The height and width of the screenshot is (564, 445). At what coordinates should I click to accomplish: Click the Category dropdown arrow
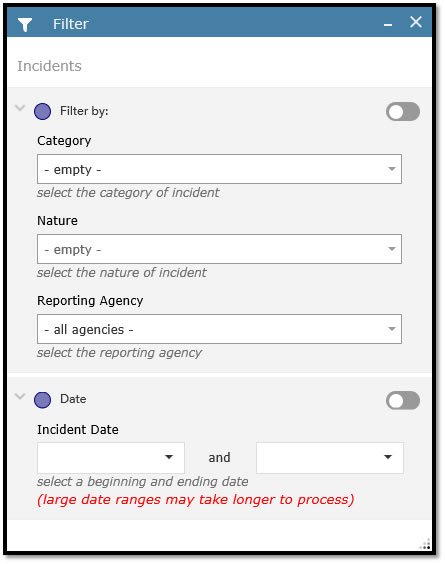point(392,169)
